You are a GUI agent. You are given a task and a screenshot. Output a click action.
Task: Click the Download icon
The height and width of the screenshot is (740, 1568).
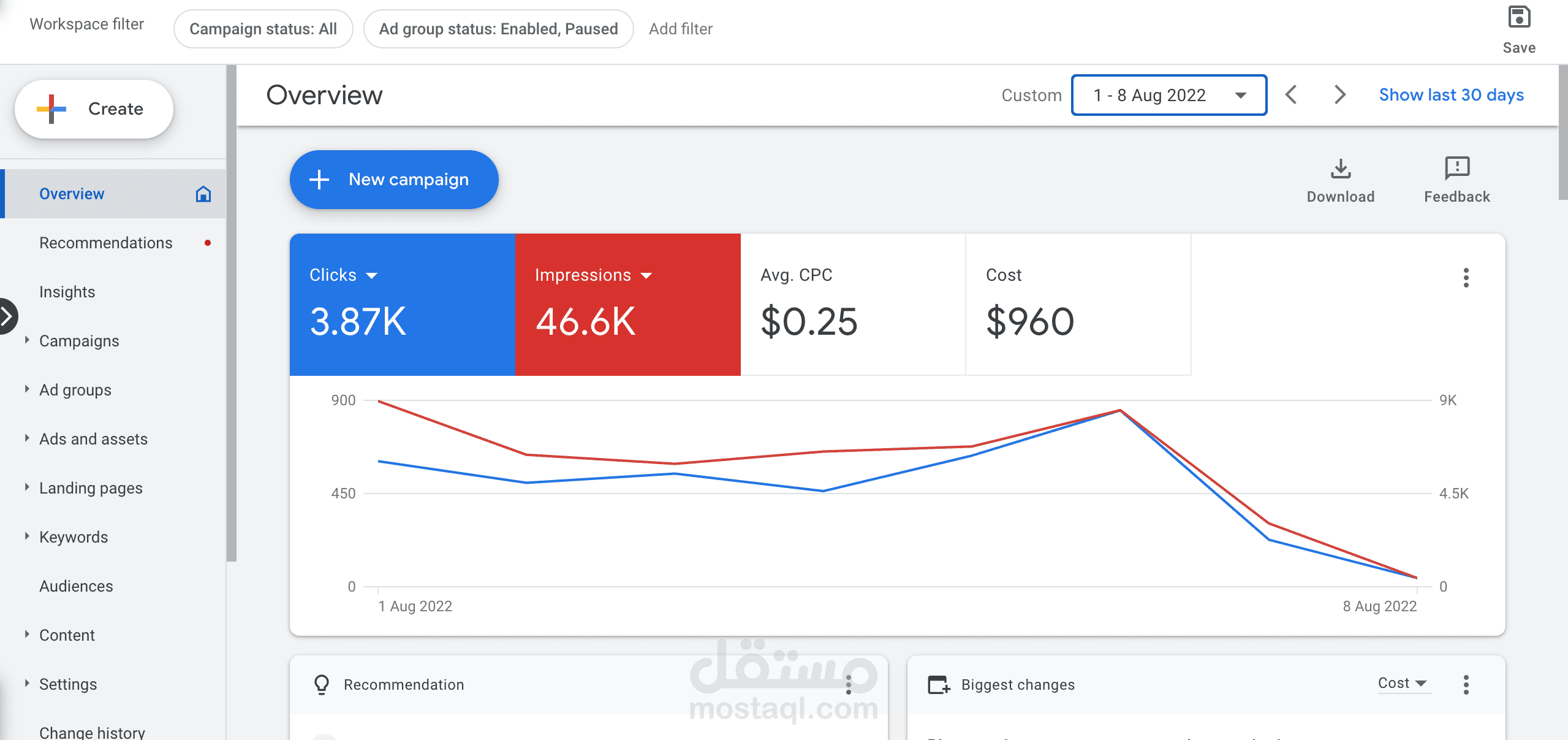1340,169
